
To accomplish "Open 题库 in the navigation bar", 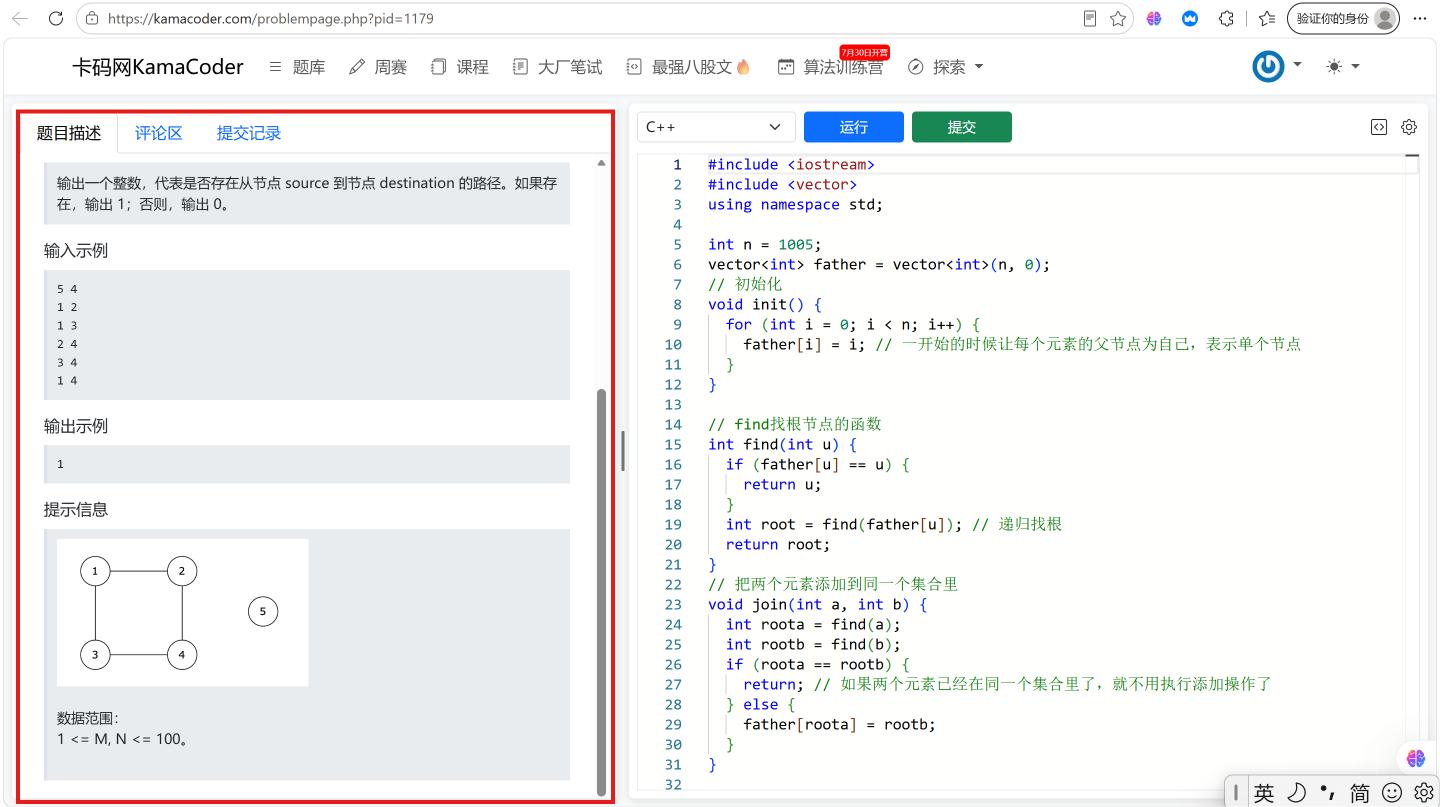I will coord(297,67).
